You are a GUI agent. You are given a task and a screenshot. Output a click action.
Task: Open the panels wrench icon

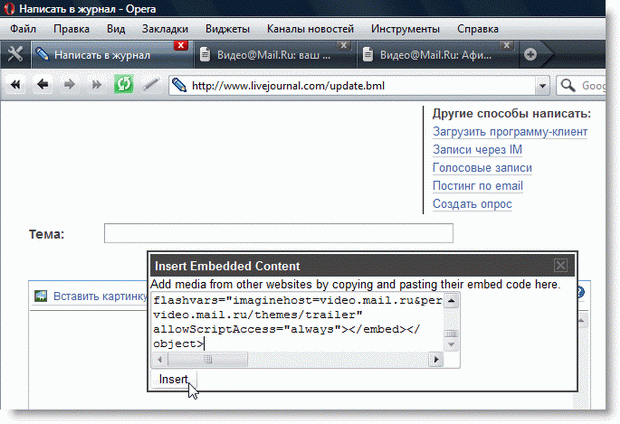(x=15, y=54)
